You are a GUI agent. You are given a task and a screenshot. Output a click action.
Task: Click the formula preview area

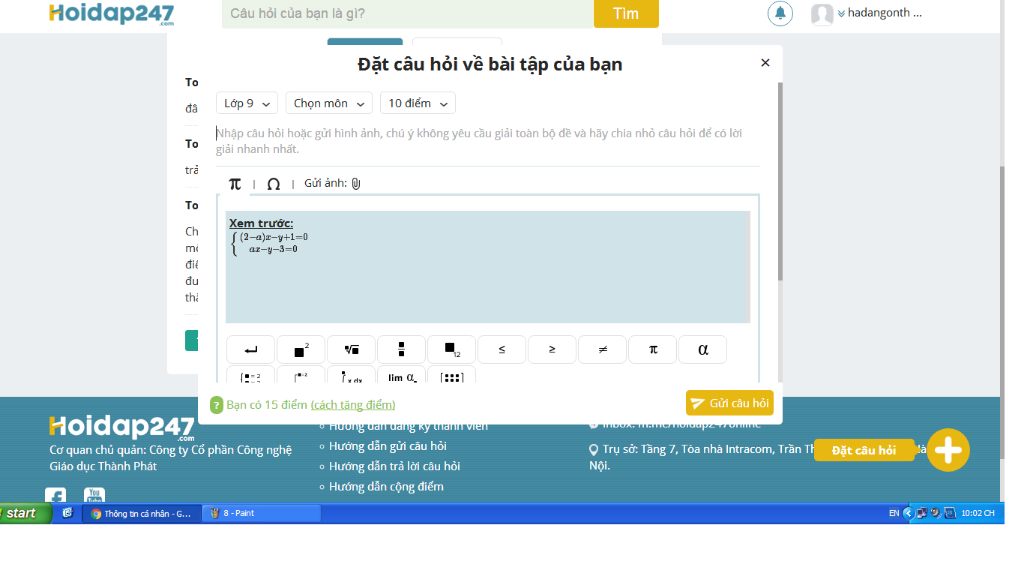coord(488,266)
